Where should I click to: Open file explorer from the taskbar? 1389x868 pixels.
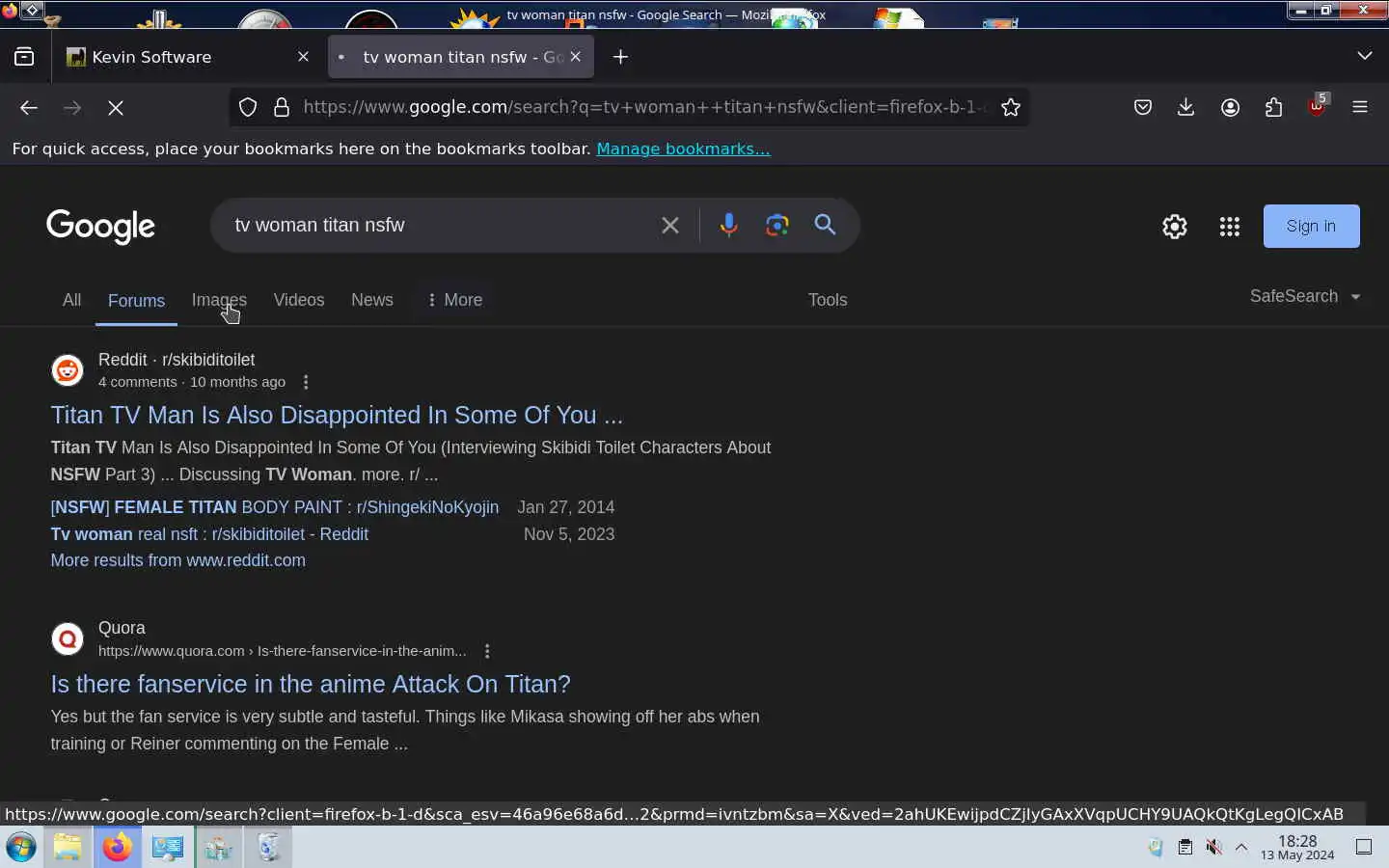68,848
